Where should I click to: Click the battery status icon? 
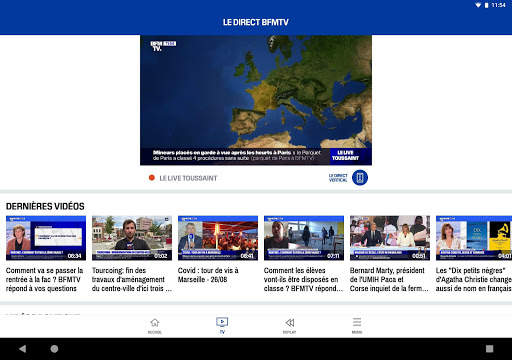click(x=486, y=5)
